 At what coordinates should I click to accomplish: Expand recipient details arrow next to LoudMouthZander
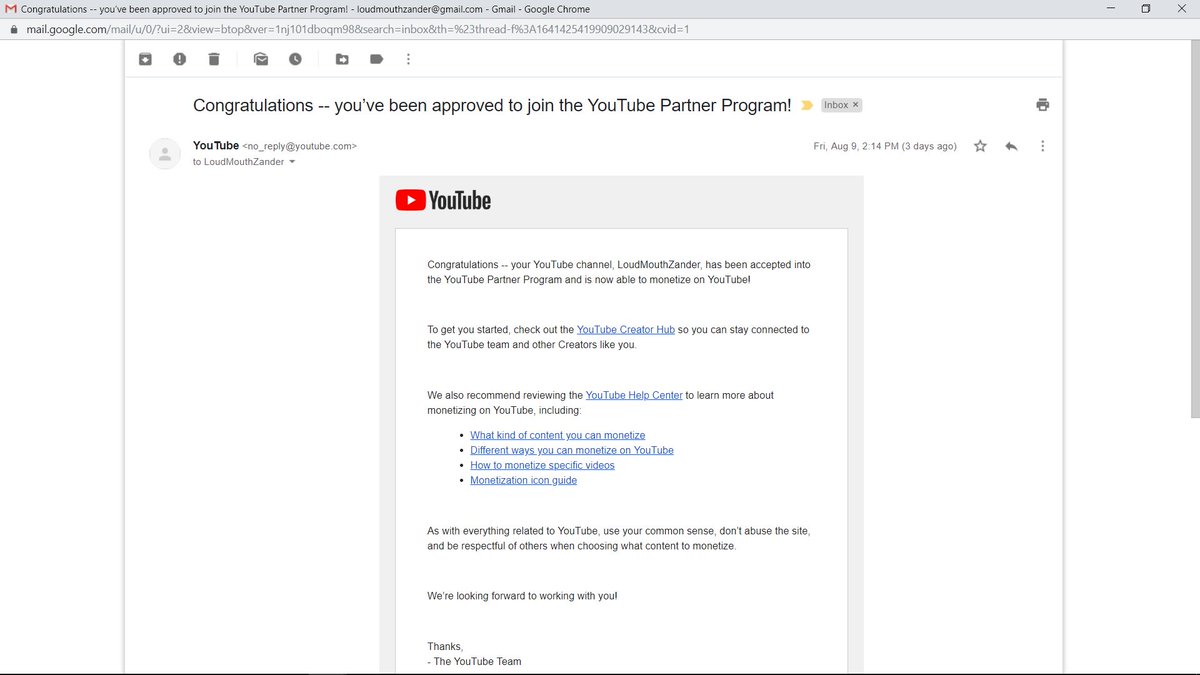tap(292, 162)
